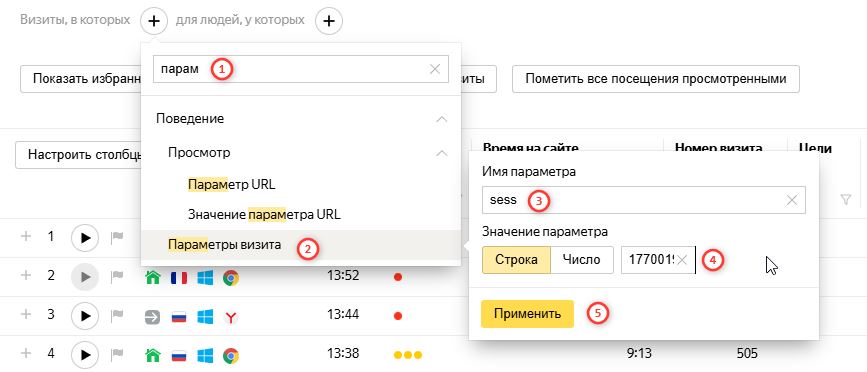Viewport: 867px width, 372px height.
Task: Play visit recording in row 1
Action: tap(85, 238)
